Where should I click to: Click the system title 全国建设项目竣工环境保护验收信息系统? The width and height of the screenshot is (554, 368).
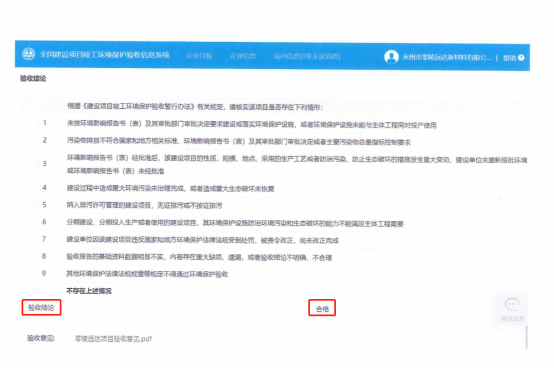pyautogui.click(x=105, y=55)
